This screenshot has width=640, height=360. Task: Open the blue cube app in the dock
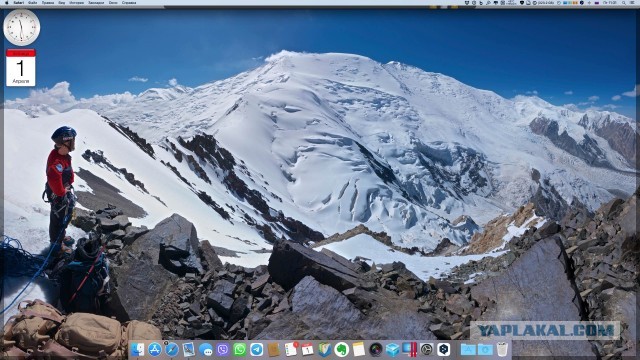(x=393, y=349)
